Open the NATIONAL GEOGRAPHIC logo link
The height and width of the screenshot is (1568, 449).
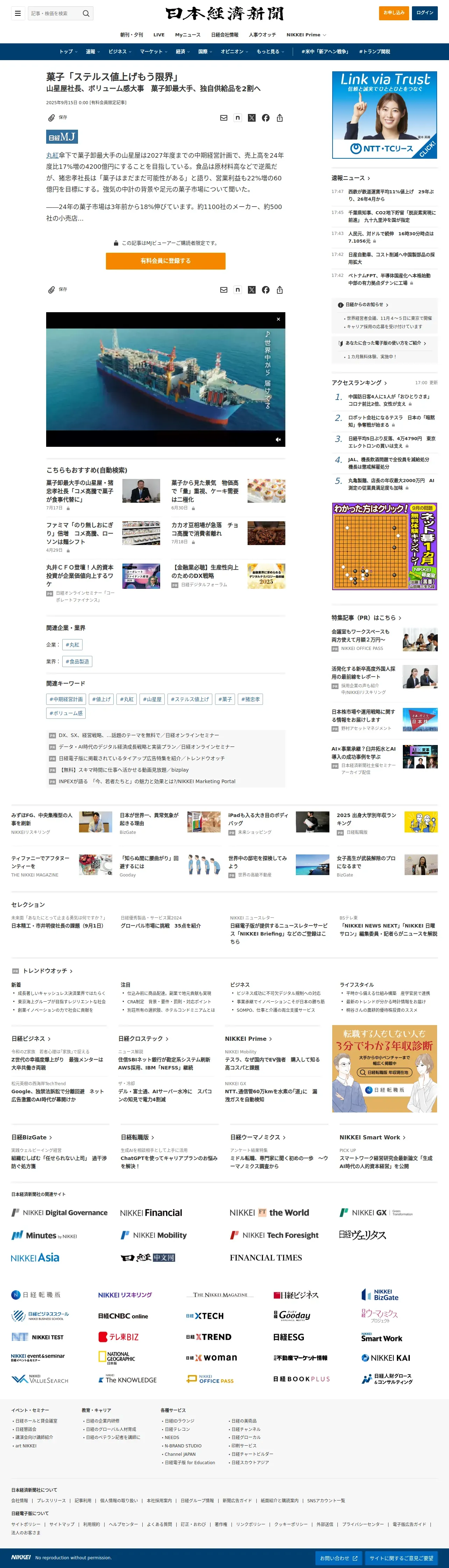(x=117, y=1358)
